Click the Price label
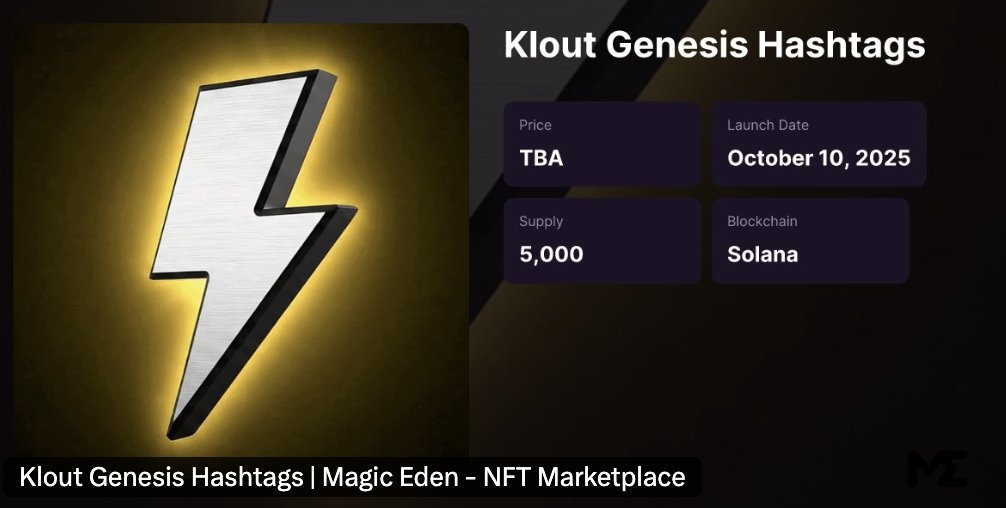The height and width of the screenshot is (508, 1006). (535, 125)
